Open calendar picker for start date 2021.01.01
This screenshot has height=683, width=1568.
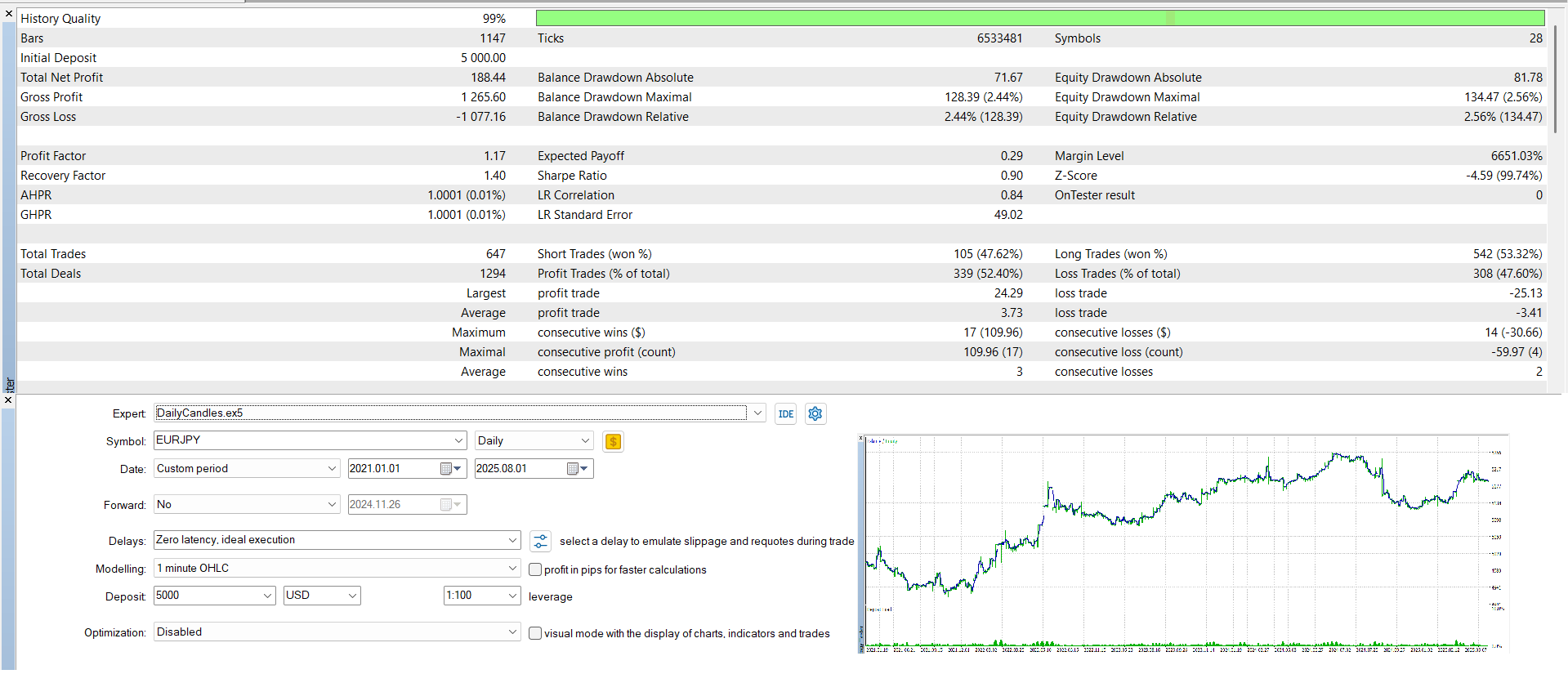click(x=452, y=469)
